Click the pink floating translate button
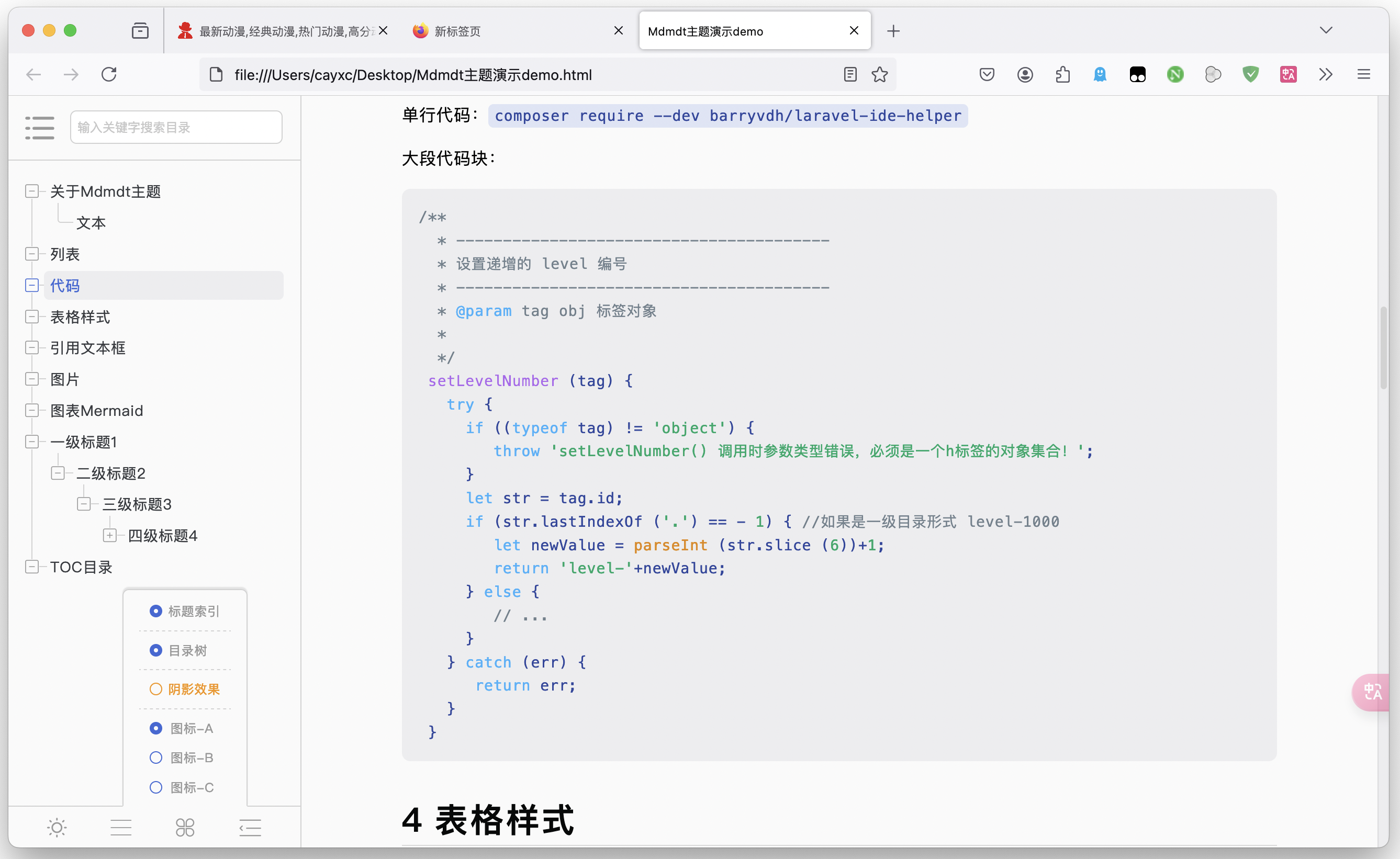This screenshot has width=1400, height=859. click(1373, 692)
